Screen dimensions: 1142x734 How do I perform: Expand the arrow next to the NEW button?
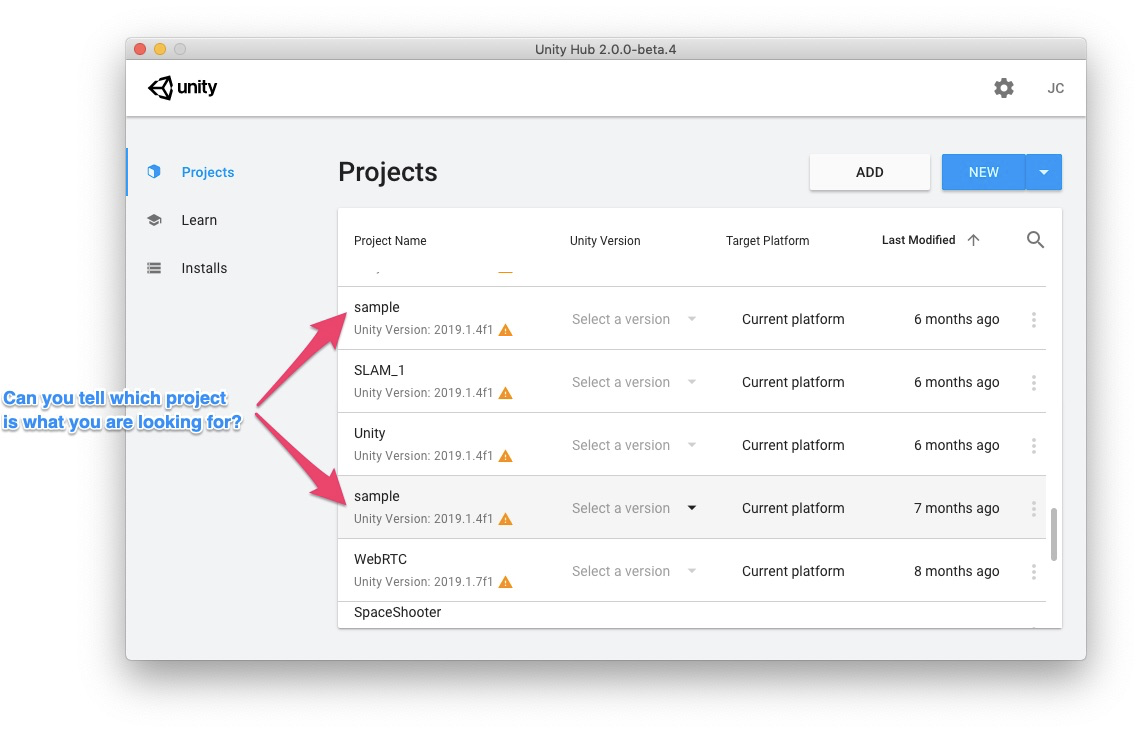1044,172
